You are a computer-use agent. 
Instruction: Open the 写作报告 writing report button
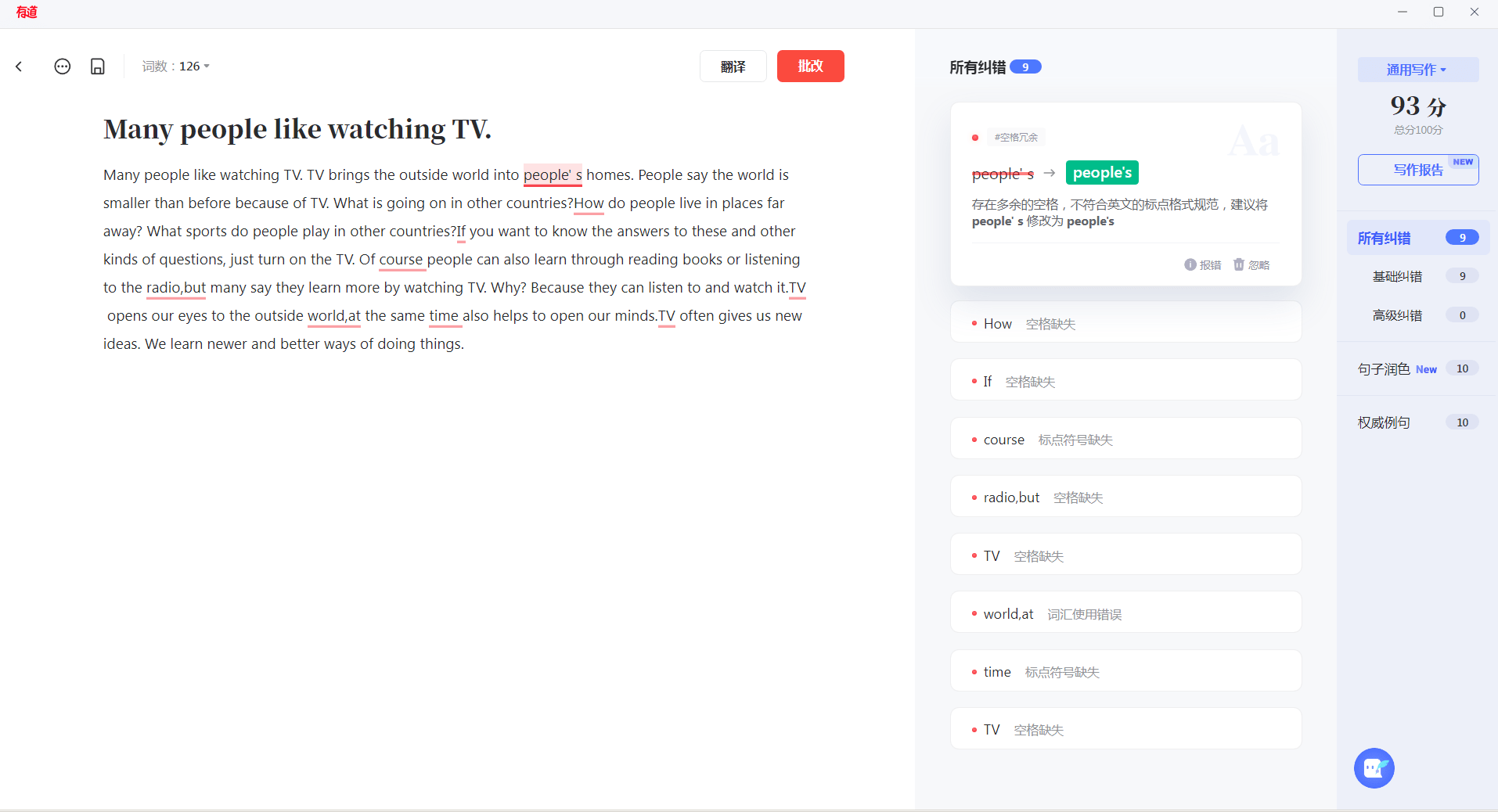click(1417, 170)
